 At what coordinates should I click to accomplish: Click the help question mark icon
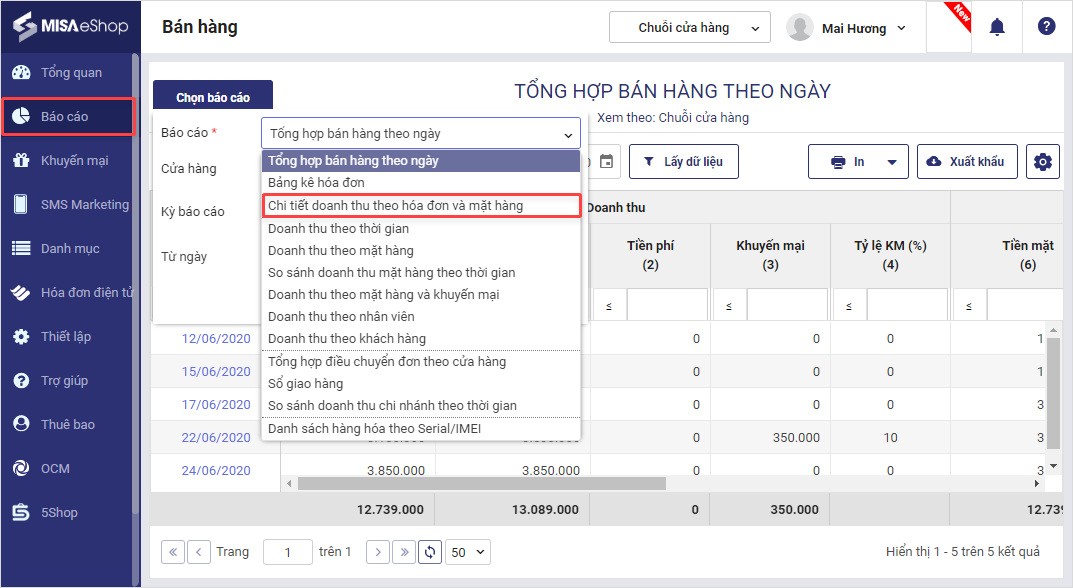[x=1046, y=27]
